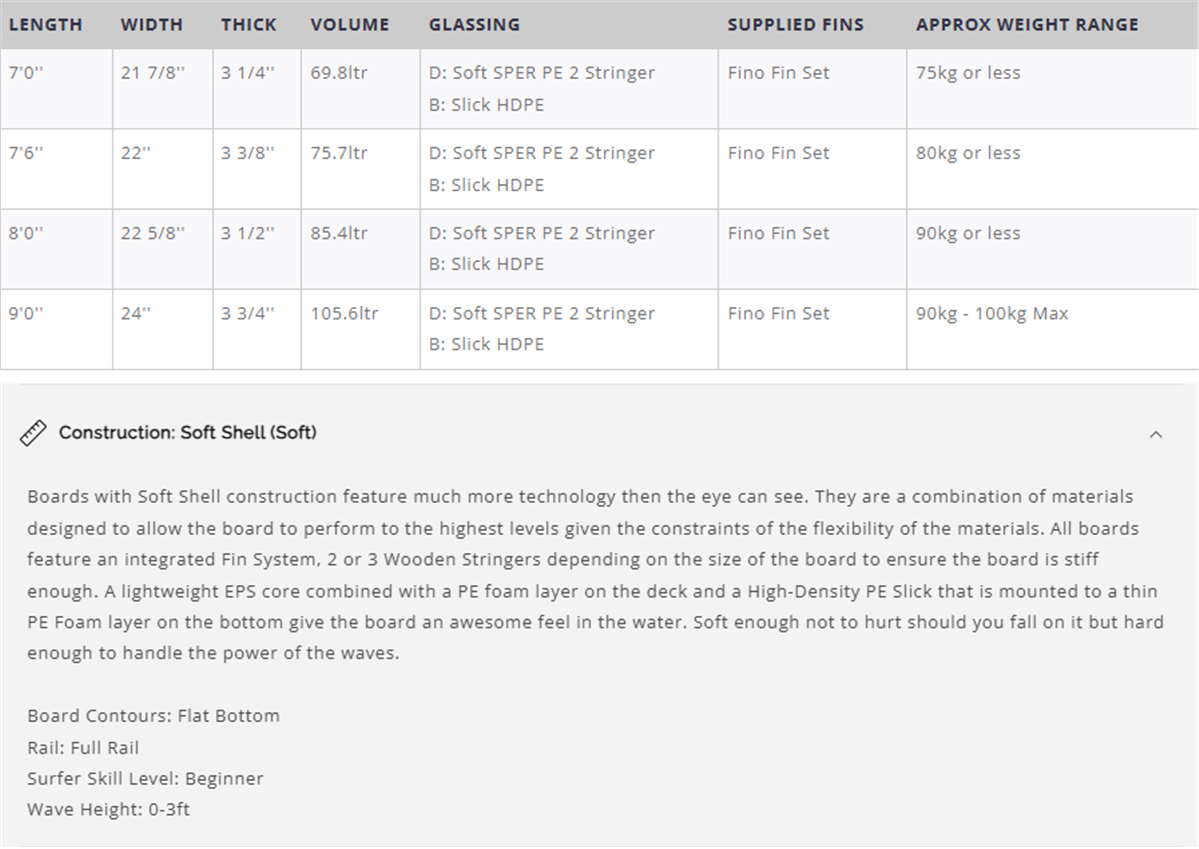
Task: Select the 69.8ltr volume cell
Action: 339,73
